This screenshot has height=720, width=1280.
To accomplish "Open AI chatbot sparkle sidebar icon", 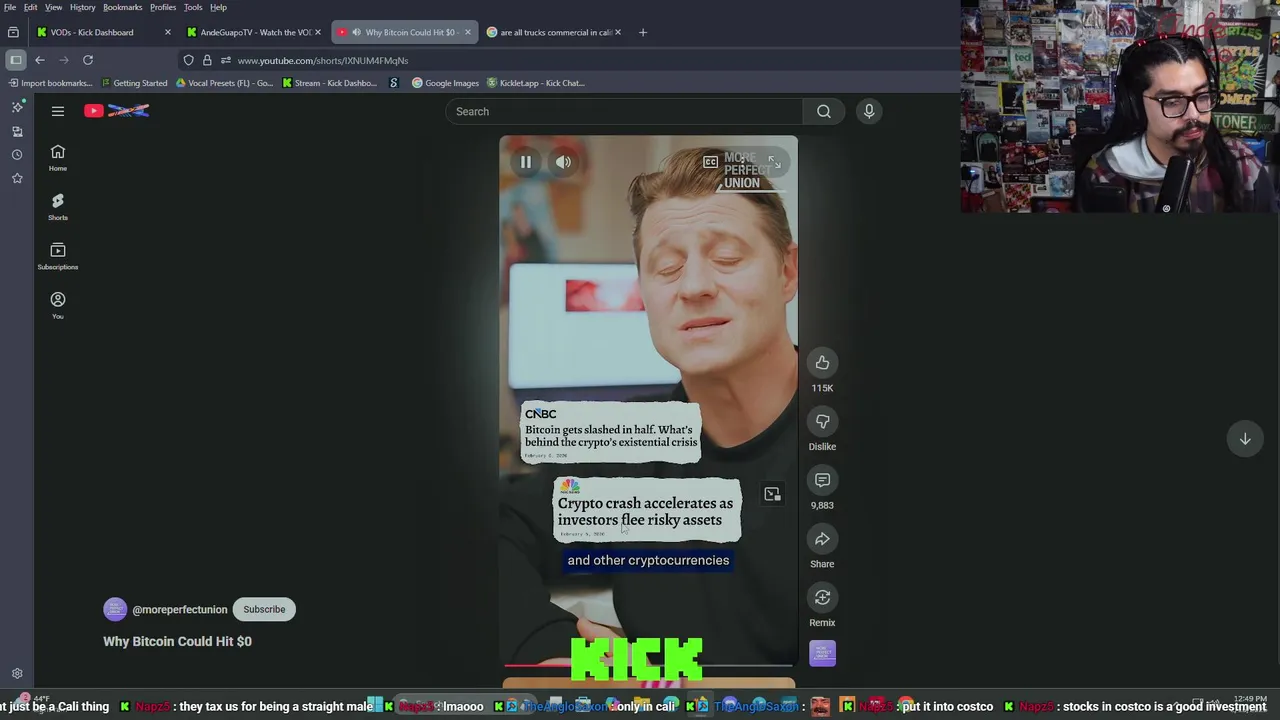I will [17, 107].
